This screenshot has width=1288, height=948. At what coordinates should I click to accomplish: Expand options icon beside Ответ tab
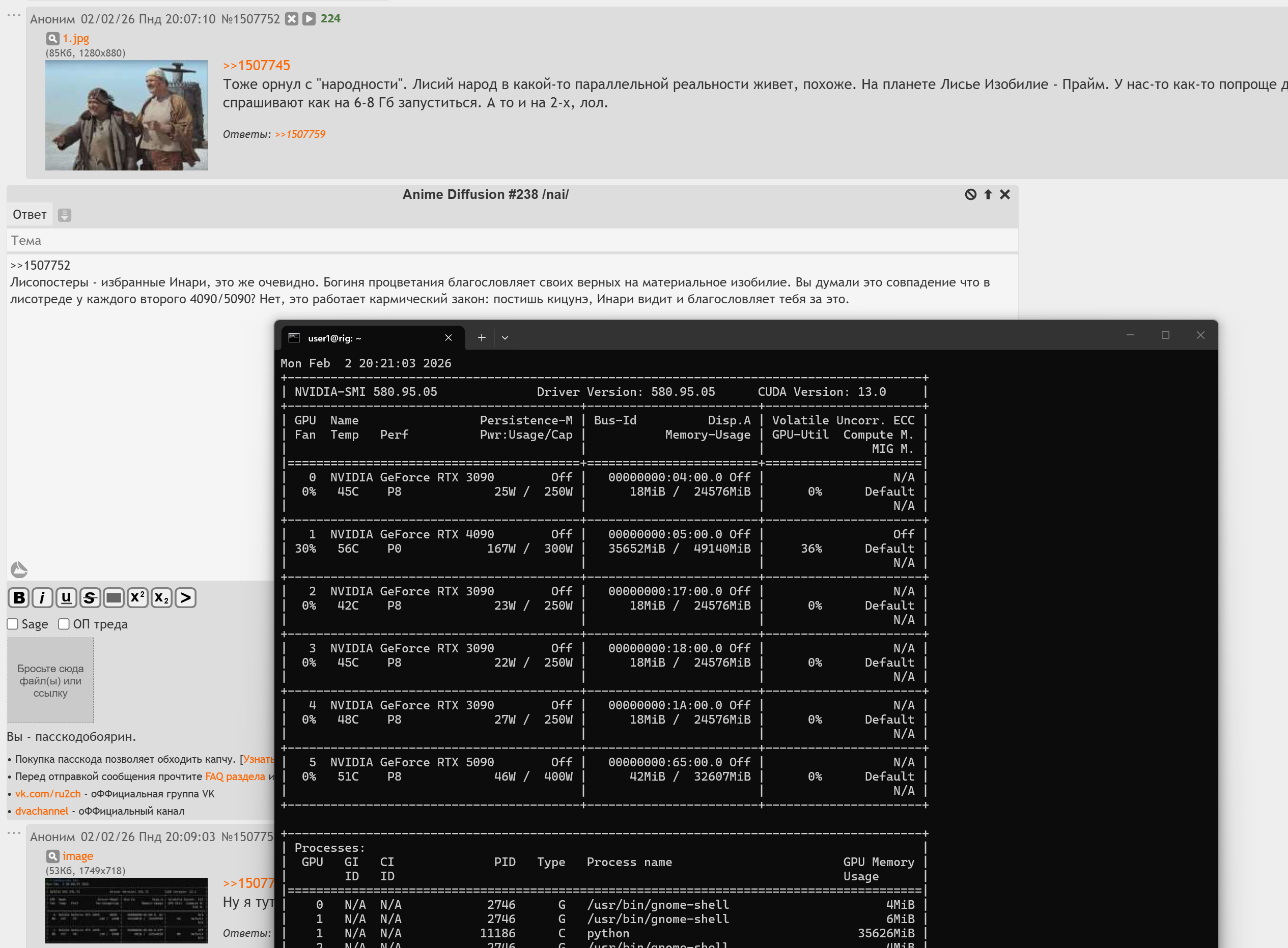(x=65, y=215)
